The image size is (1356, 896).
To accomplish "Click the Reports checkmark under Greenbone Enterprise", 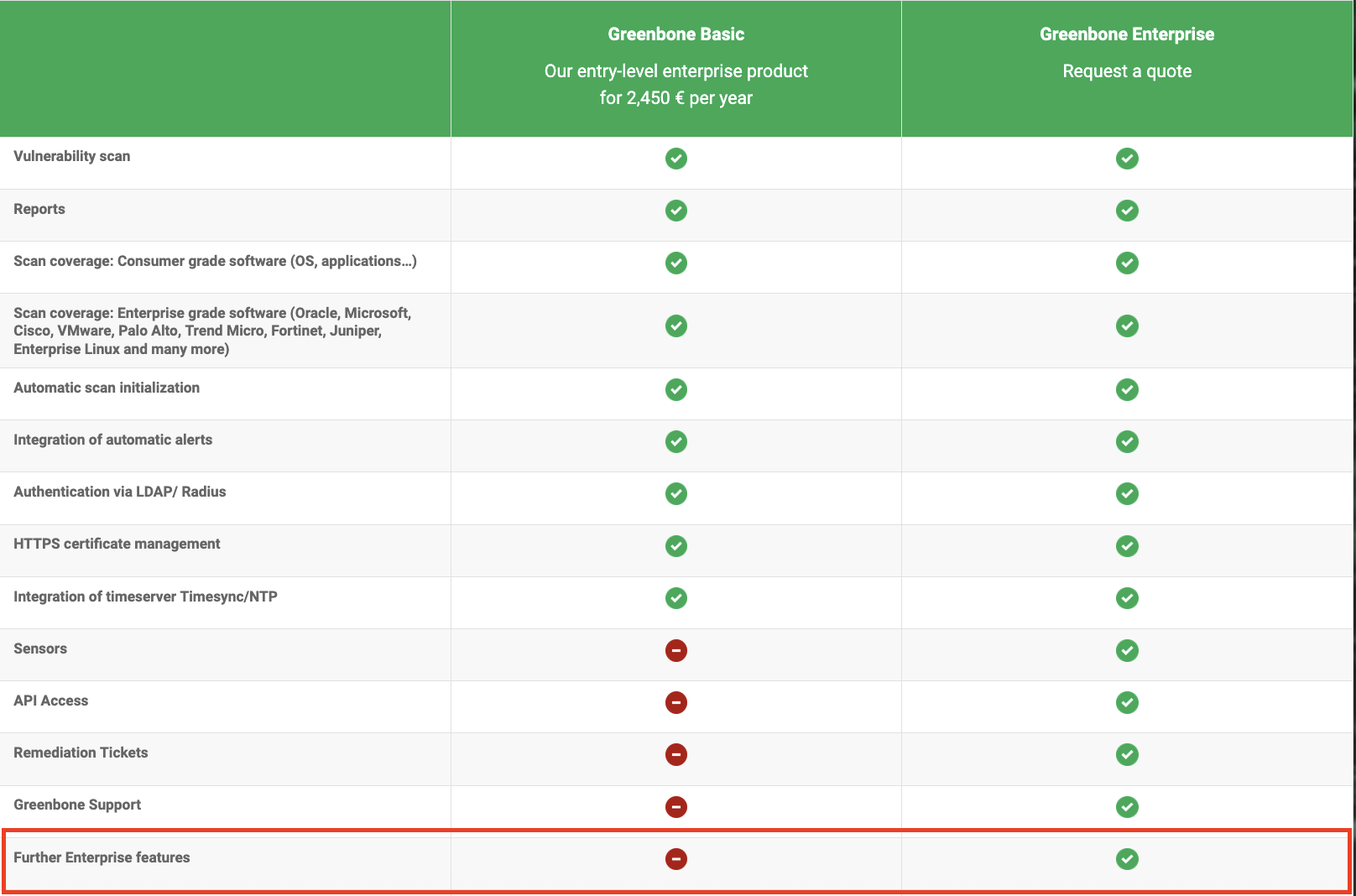I will pos(1127,211).
